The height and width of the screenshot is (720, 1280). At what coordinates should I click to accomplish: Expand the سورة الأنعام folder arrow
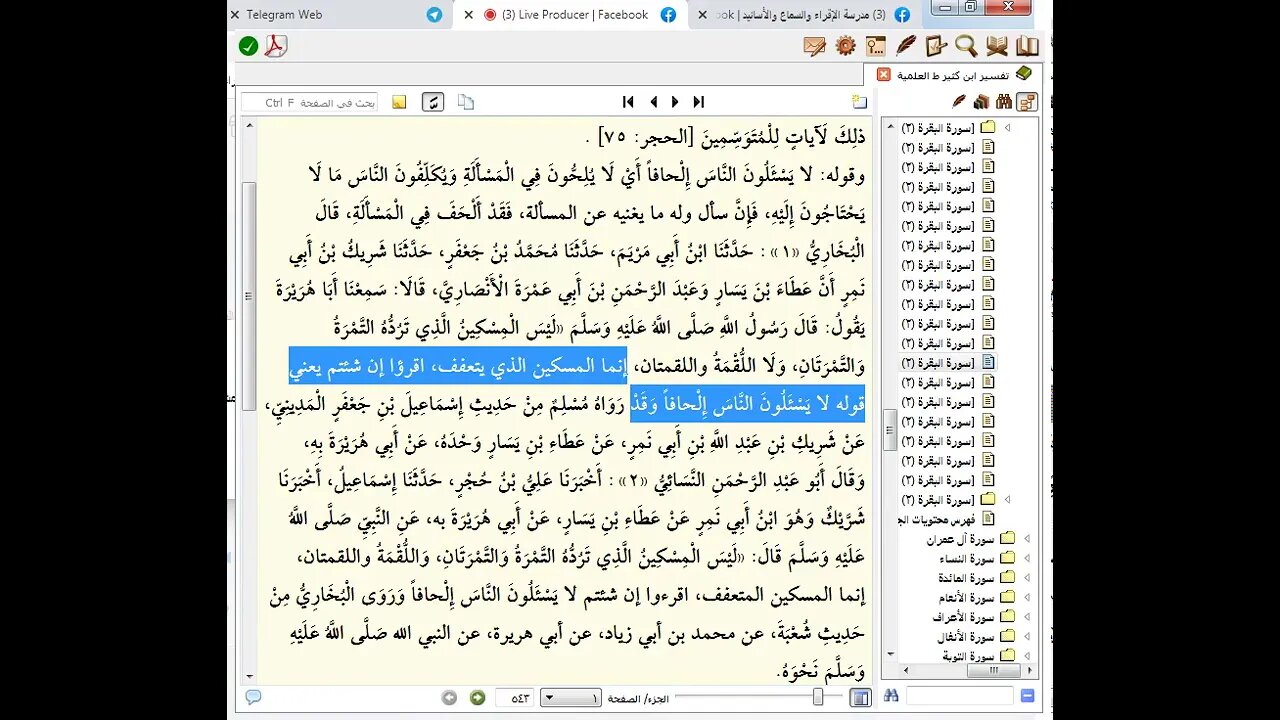[x=1026, y=597]
